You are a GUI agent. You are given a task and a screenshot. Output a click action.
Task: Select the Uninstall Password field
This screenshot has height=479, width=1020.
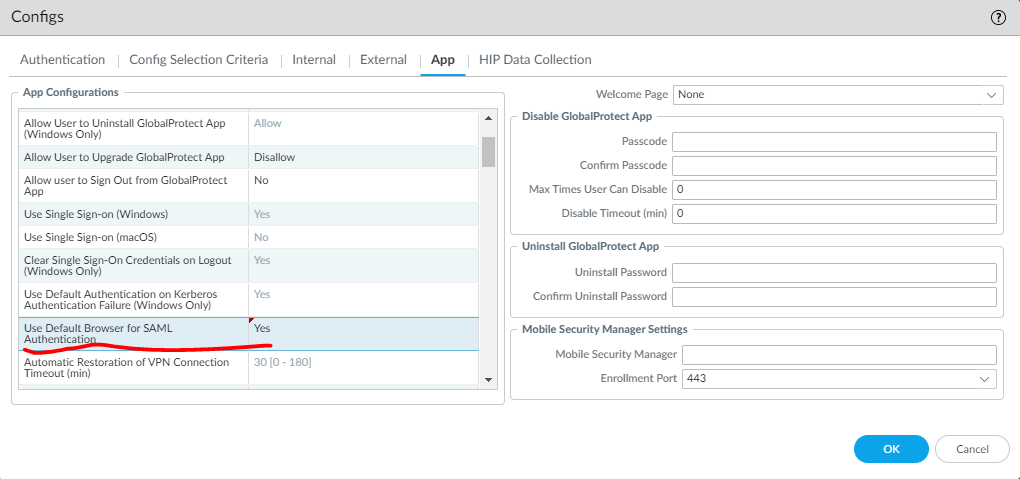tap(834, 273)
